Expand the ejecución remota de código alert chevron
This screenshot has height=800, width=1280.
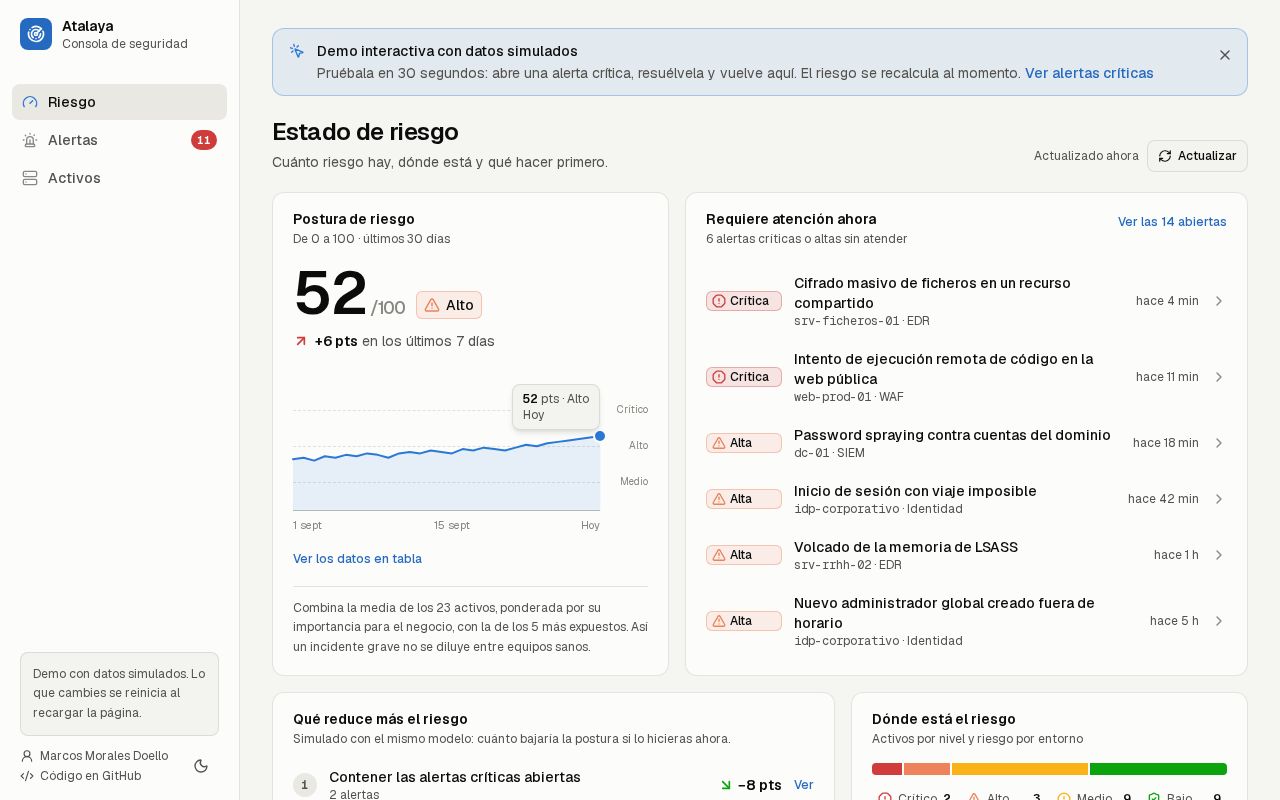1219,377
